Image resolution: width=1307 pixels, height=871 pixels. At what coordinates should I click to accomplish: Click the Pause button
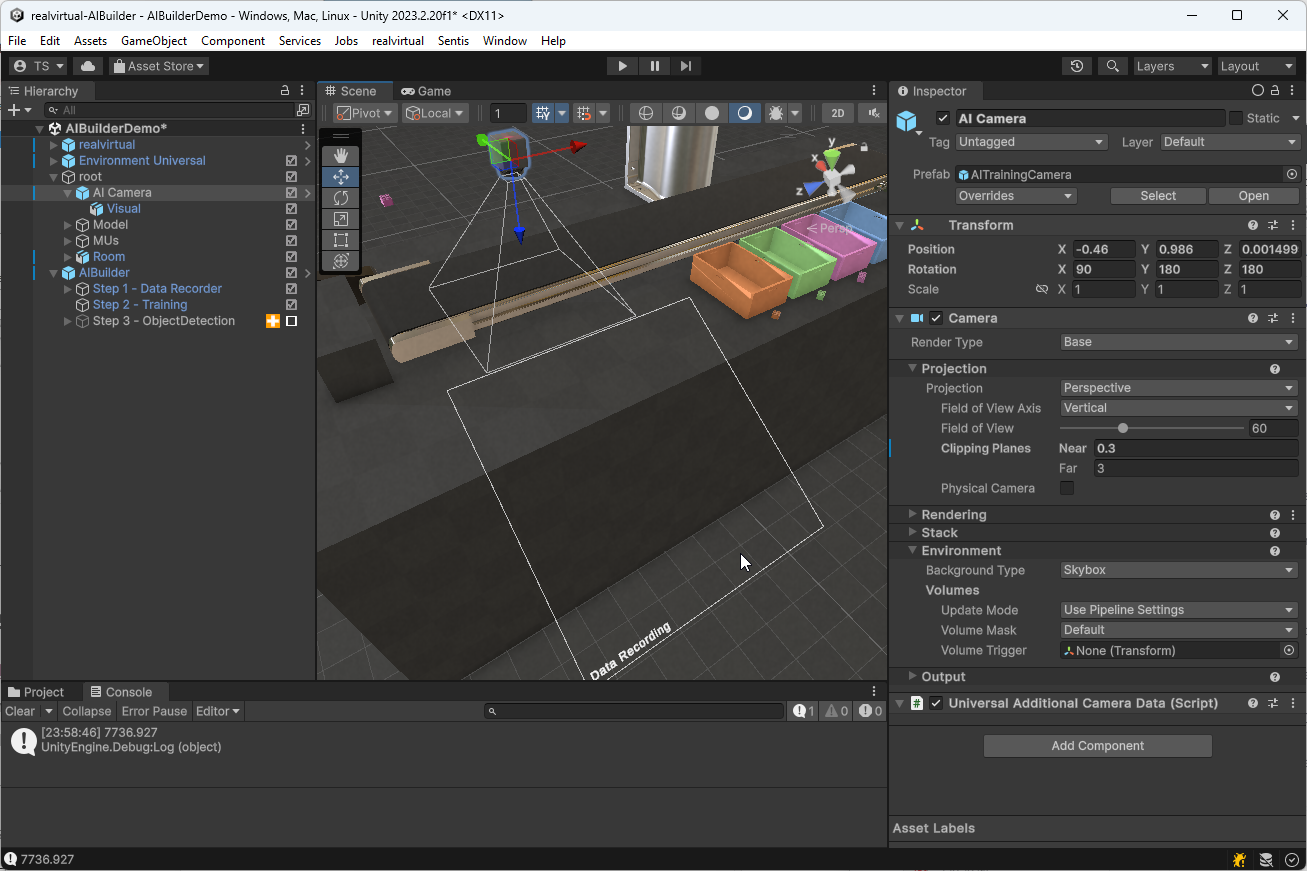click(654, 66)
